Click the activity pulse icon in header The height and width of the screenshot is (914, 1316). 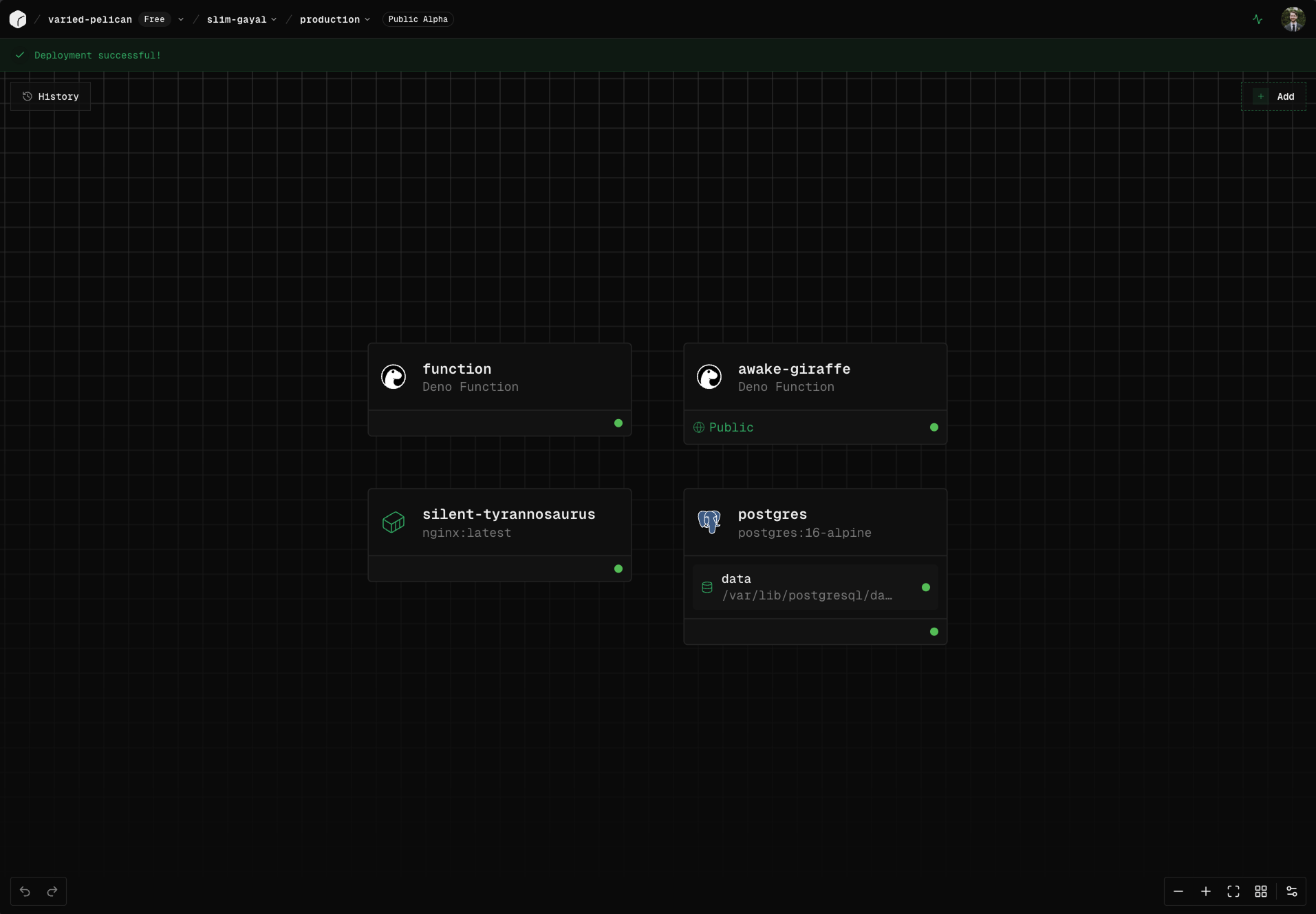(1258, 19)
